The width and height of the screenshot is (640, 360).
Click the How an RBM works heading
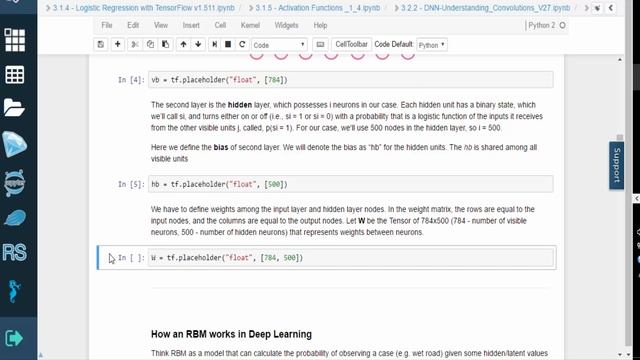coord(231,334)
